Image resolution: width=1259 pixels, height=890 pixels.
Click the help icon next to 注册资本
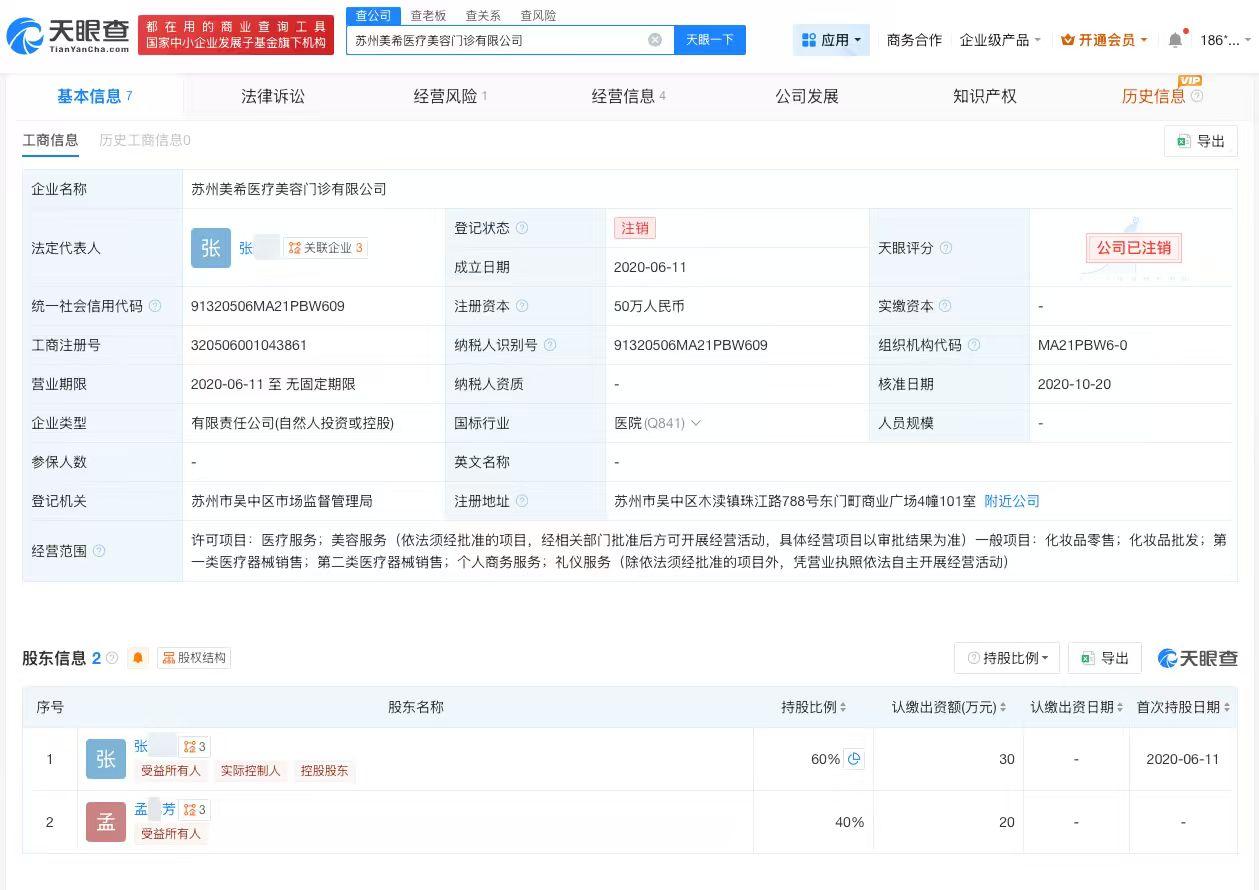point(522,306)
